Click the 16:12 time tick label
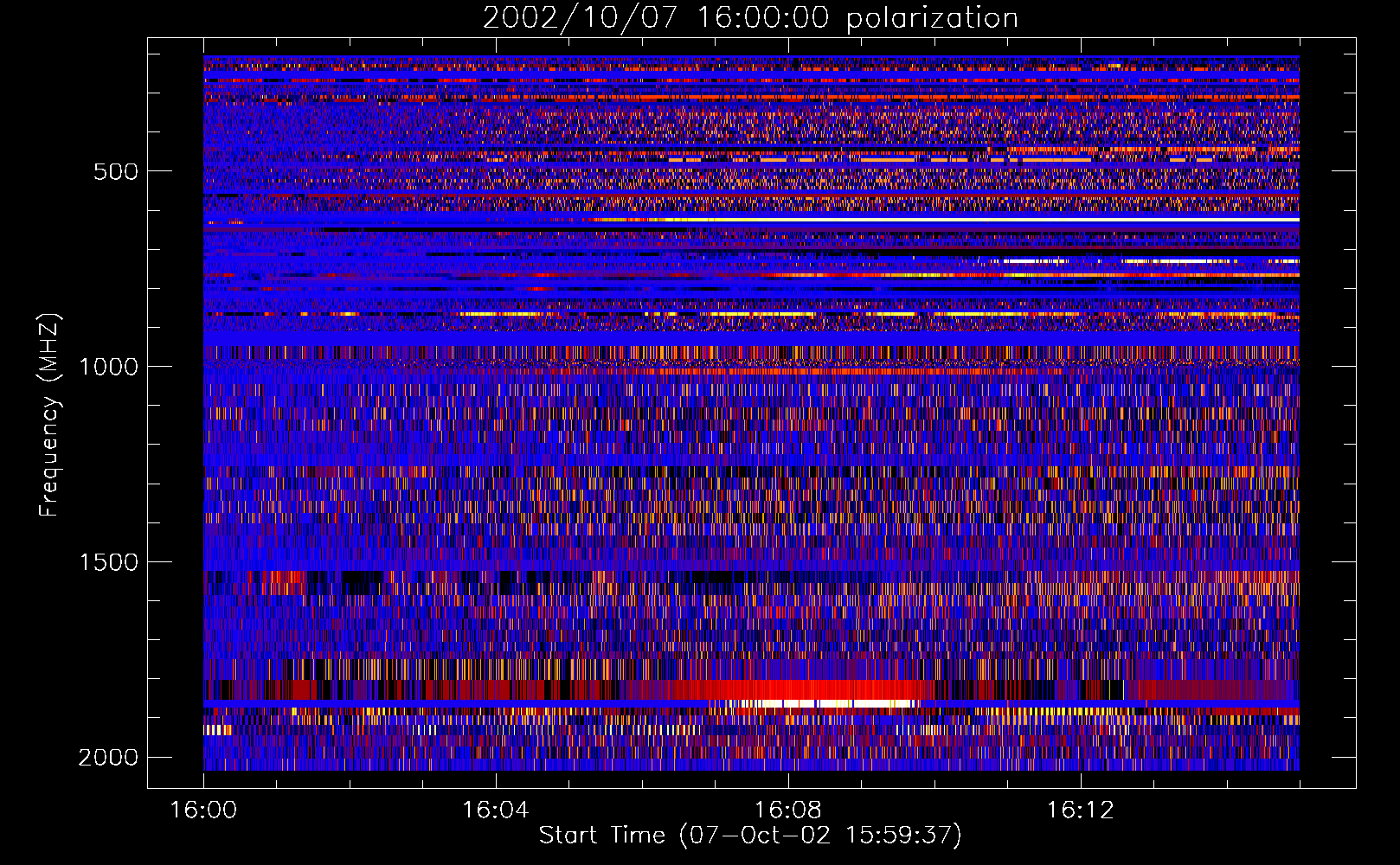This screenshot has width=1400, height=865. pyautogui.click(x=1080, y=811)
